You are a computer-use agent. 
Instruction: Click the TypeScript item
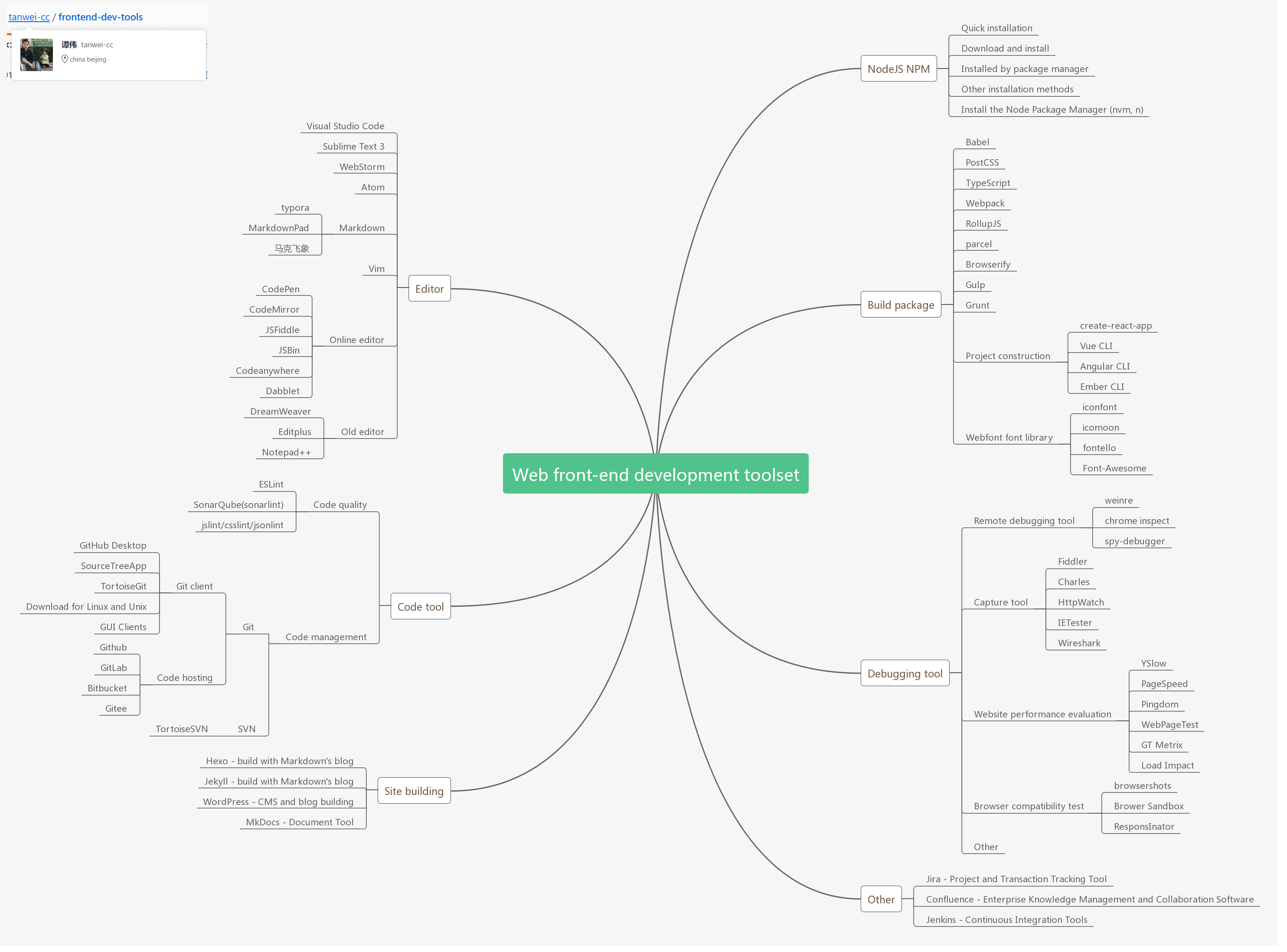(x=994, y=184)
